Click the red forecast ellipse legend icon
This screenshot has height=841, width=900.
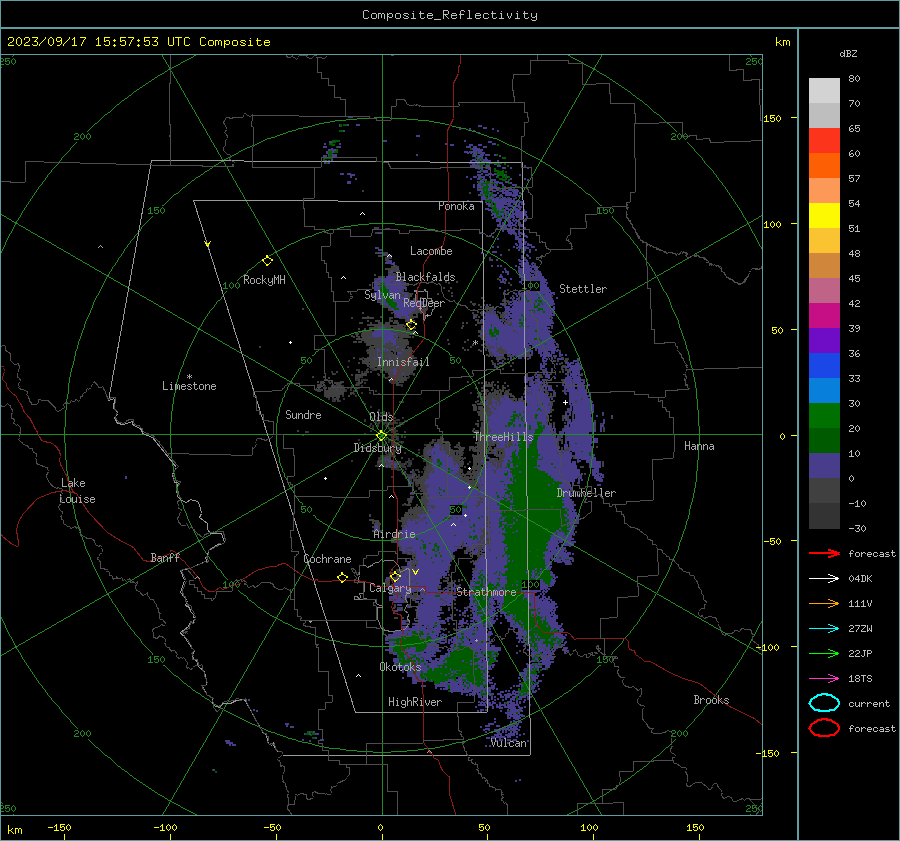click(x=824, y=728)
